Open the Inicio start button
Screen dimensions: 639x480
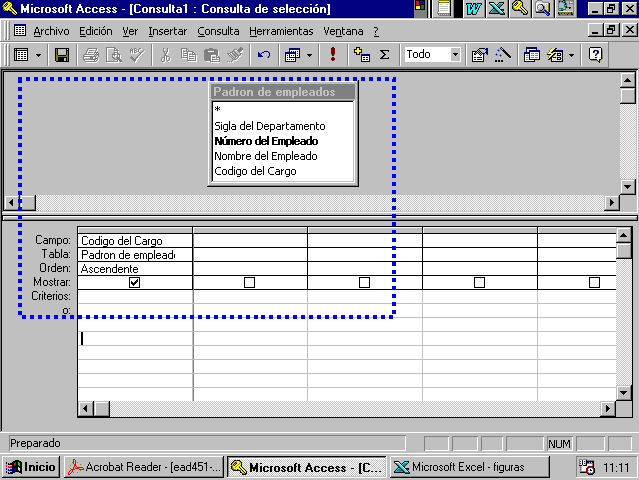[x=31, y=467]
